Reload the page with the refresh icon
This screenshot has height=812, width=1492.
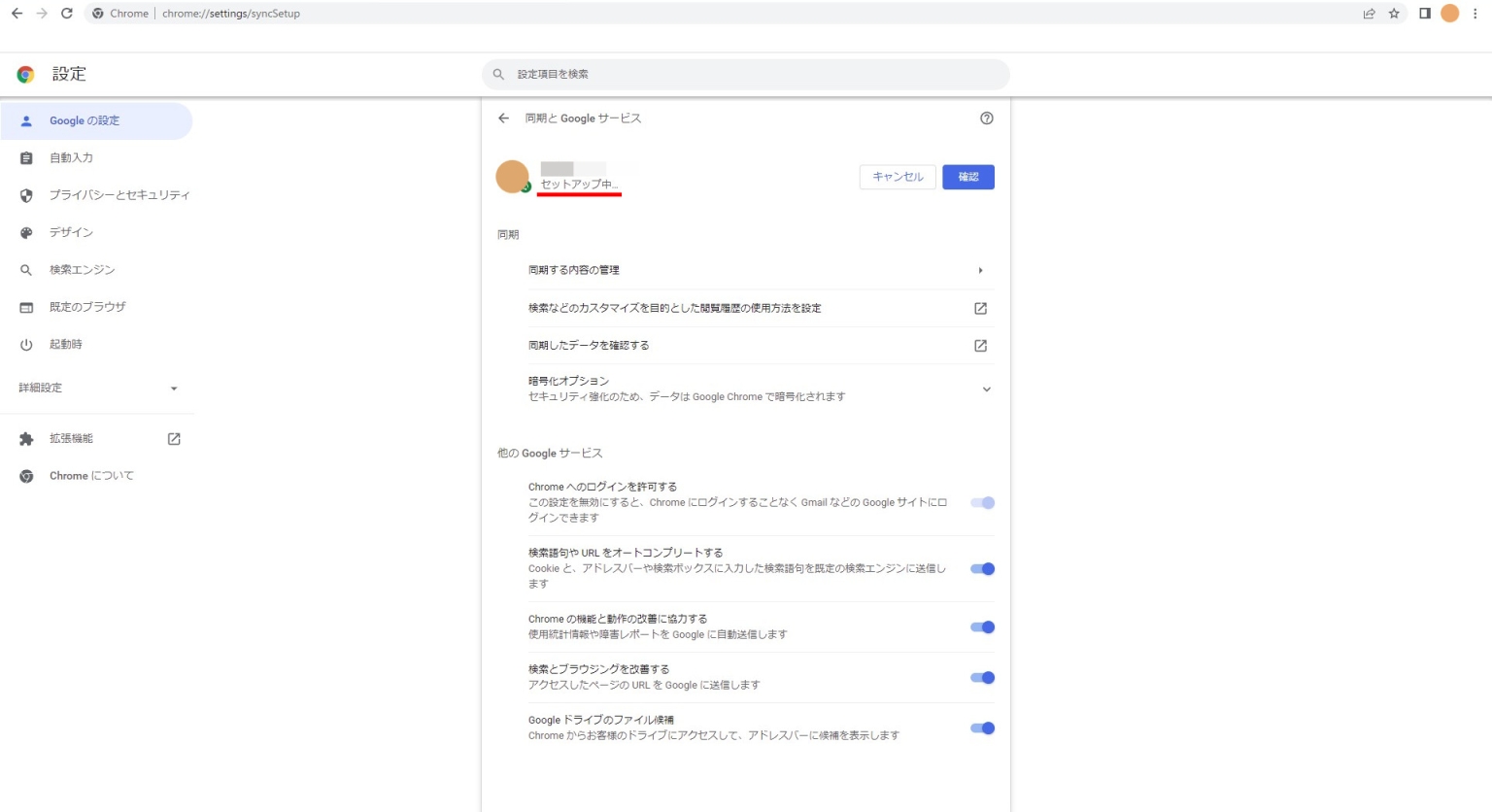[66, 14]
